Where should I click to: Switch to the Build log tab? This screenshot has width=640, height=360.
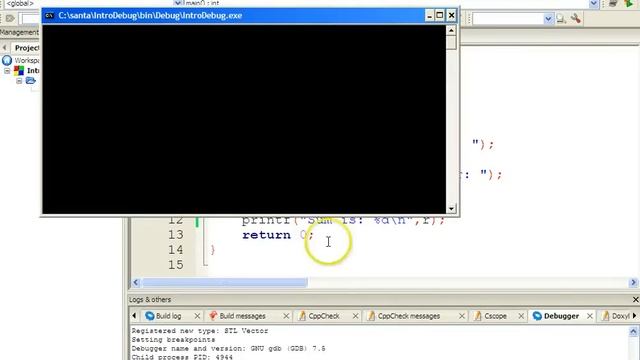168,316
